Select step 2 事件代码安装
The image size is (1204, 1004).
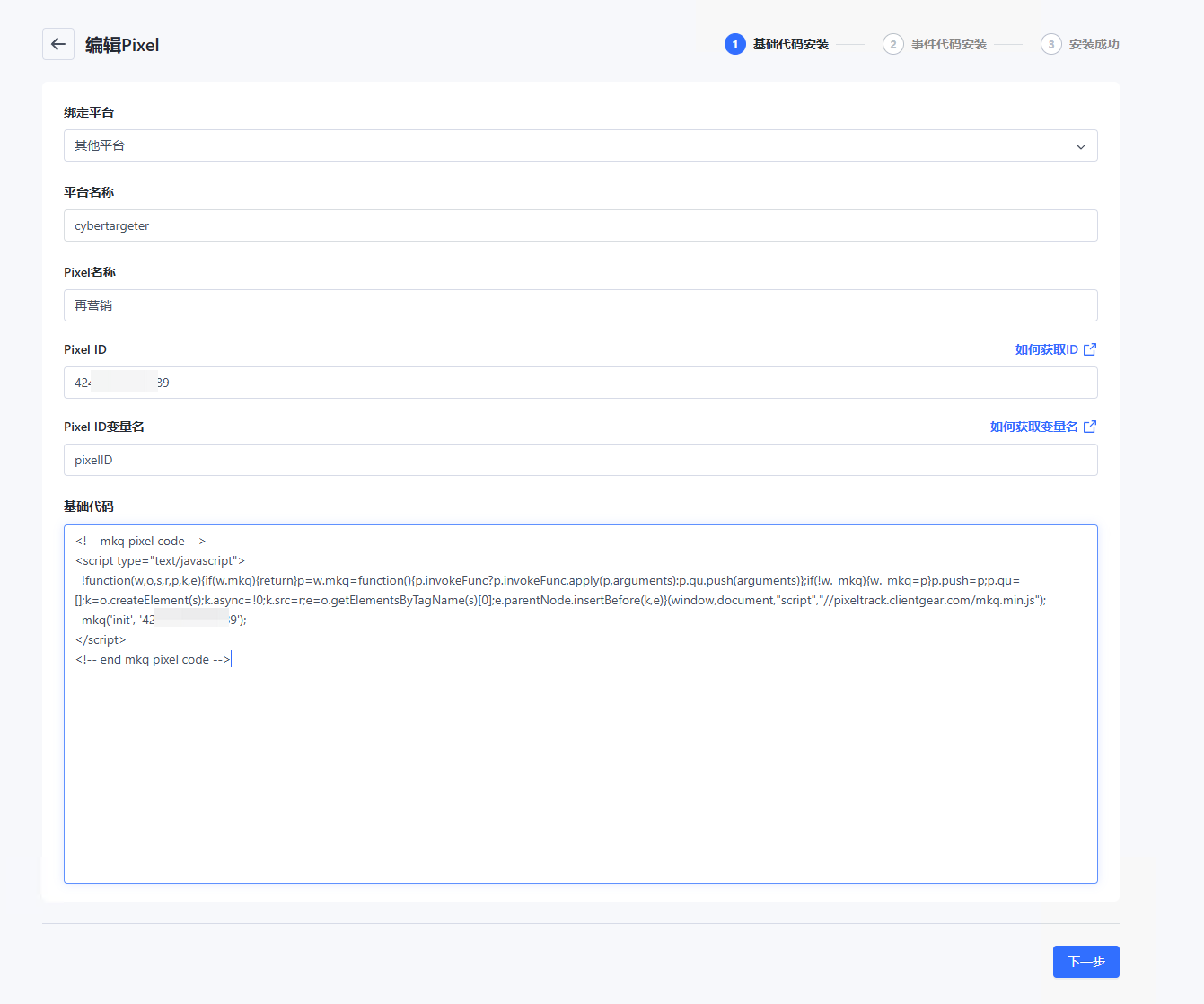click(935, 44)
